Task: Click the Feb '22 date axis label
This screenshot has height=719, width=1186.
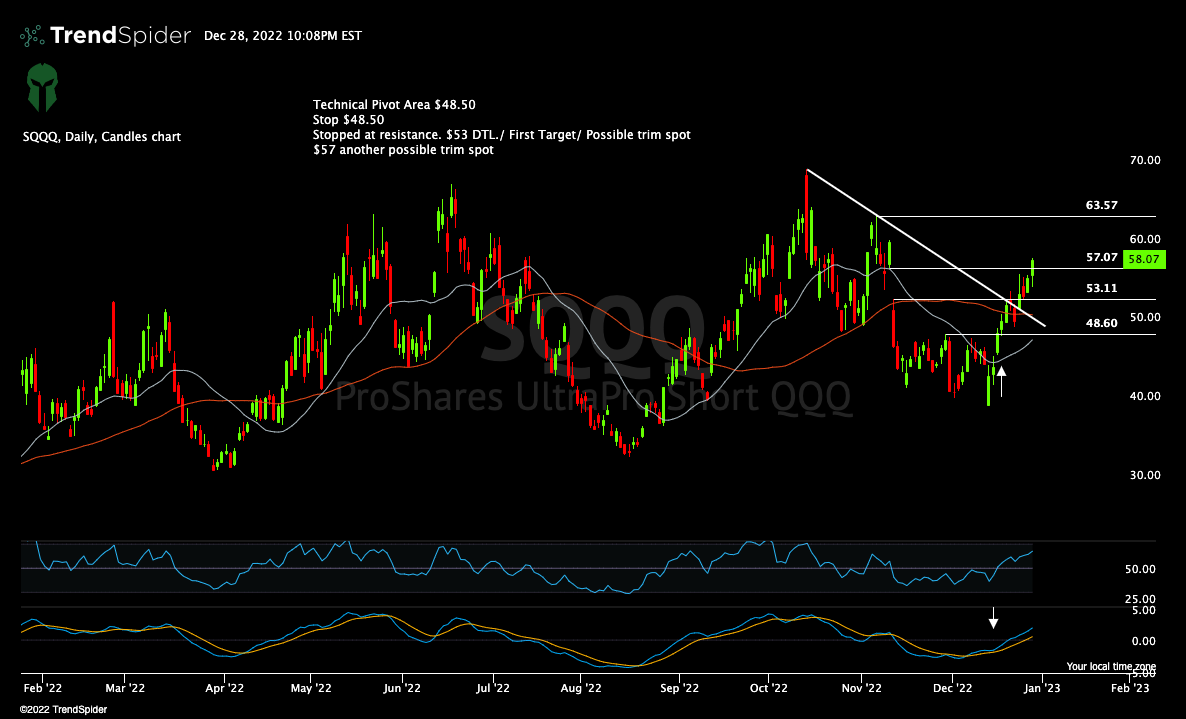Action: click(x=42, y=688)
